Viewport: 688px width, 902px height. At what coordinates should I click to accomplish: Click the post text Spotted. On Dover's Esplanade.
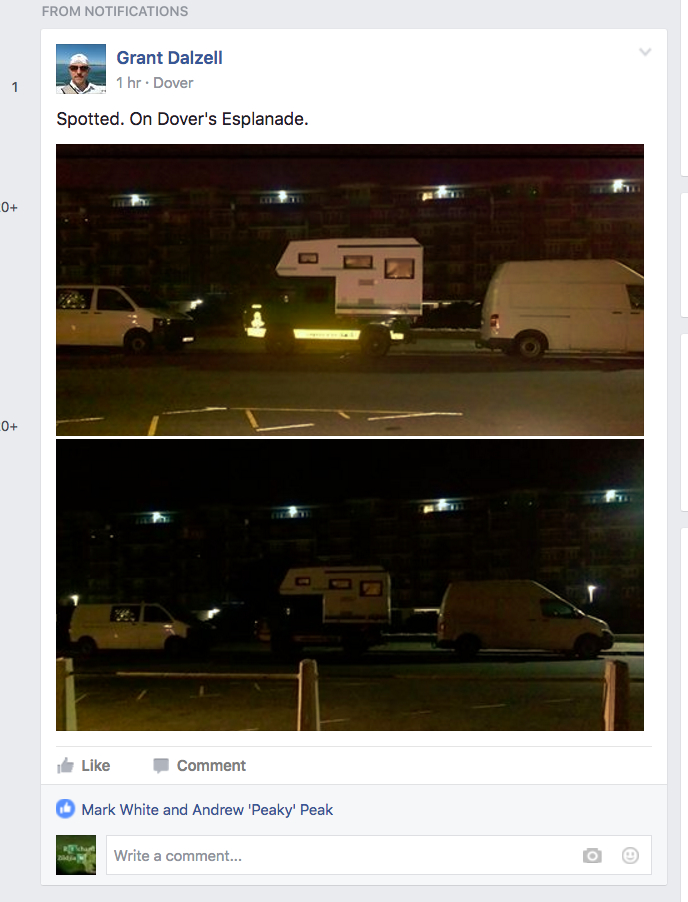[x=182, y=119]
